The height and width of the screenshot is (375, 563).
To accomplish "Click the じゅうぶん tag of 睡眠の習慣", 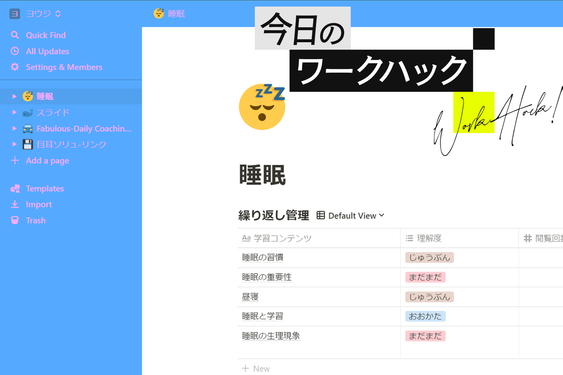I will pos(429,258).
